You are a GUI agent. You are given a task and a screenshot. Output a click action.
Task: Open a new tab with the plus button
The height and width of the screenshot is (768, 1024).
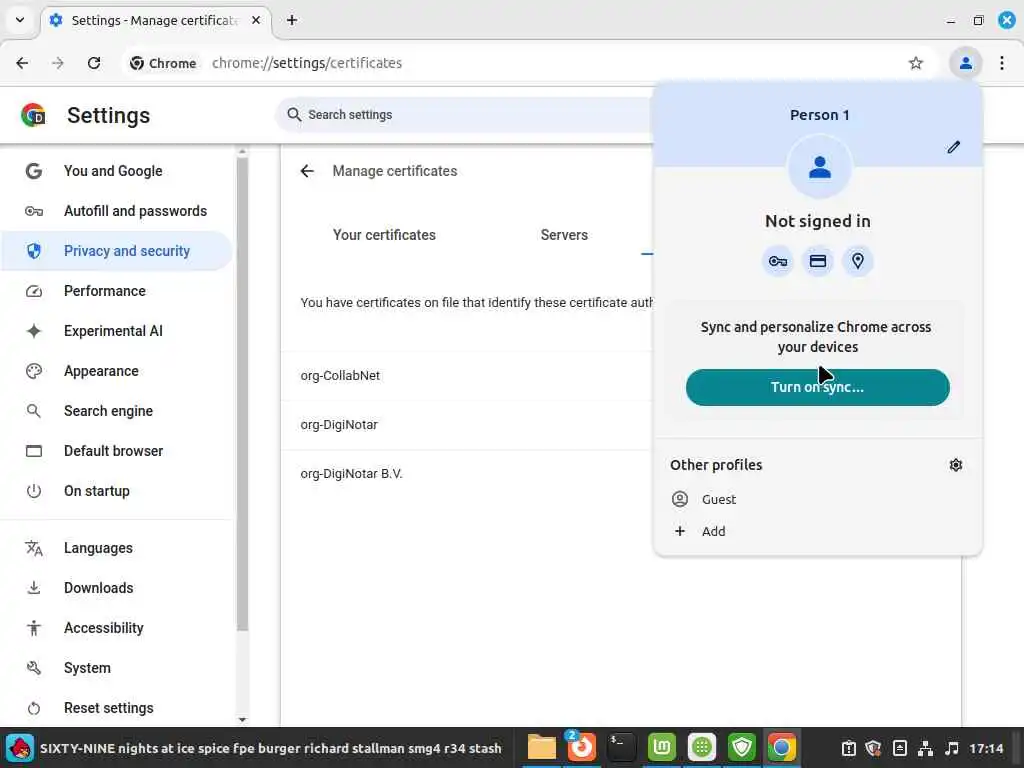[292, 20]
